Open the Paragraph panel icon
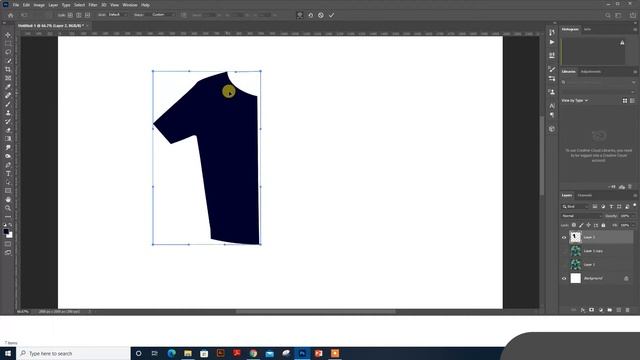The width and height of the screenshot is (640, 360). [552, 115]
